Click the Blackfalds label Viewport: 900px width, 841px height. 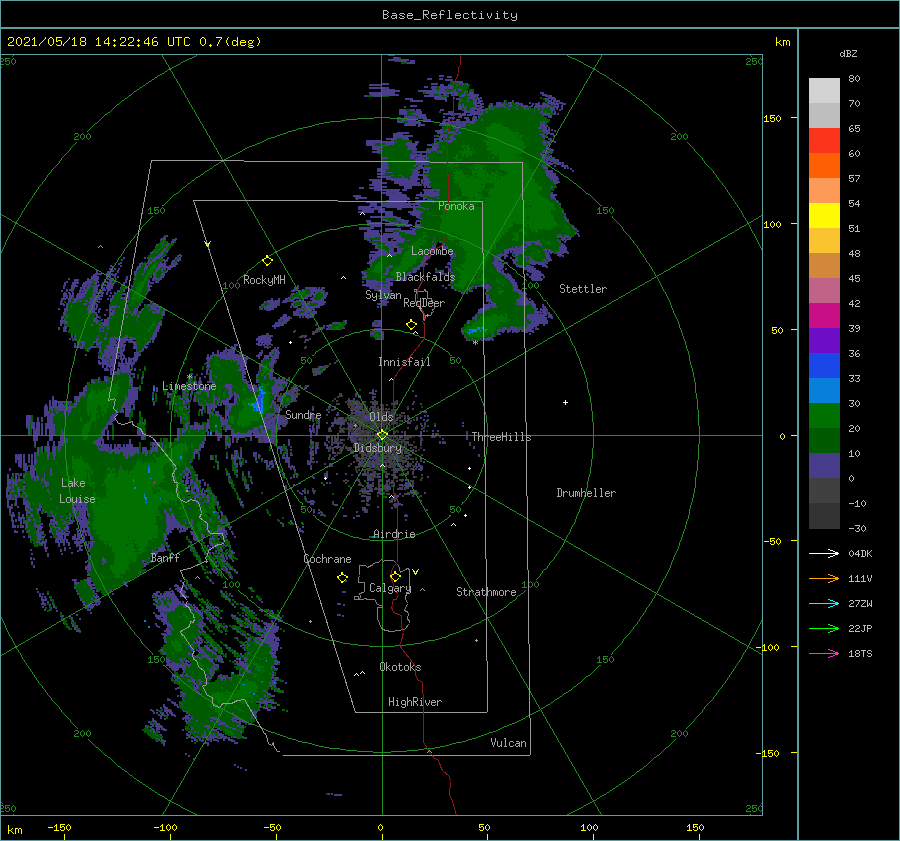[425, 277]
